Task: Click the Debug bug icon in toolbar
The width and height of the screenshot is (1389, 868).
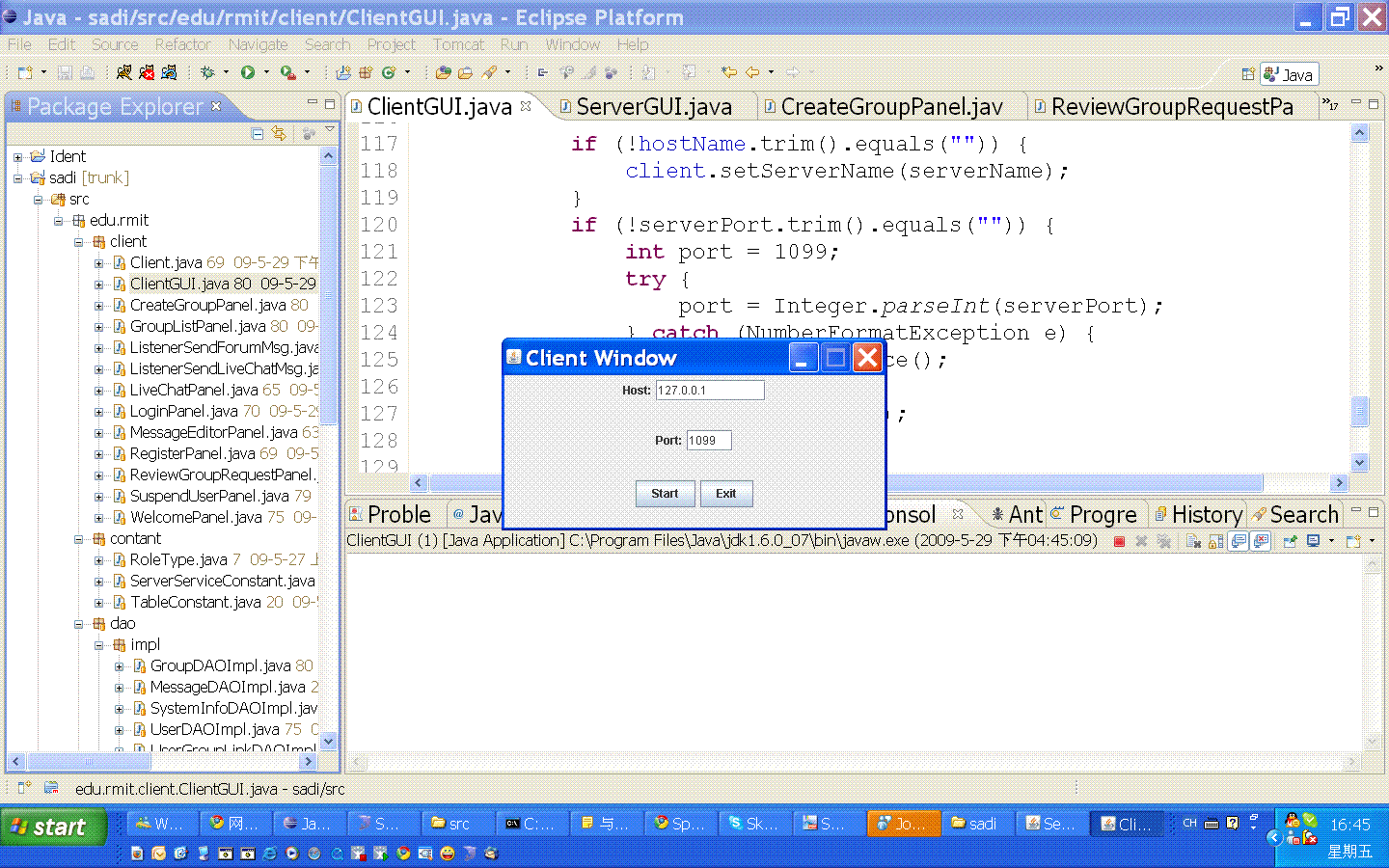Action: click(x=207, y=72)
